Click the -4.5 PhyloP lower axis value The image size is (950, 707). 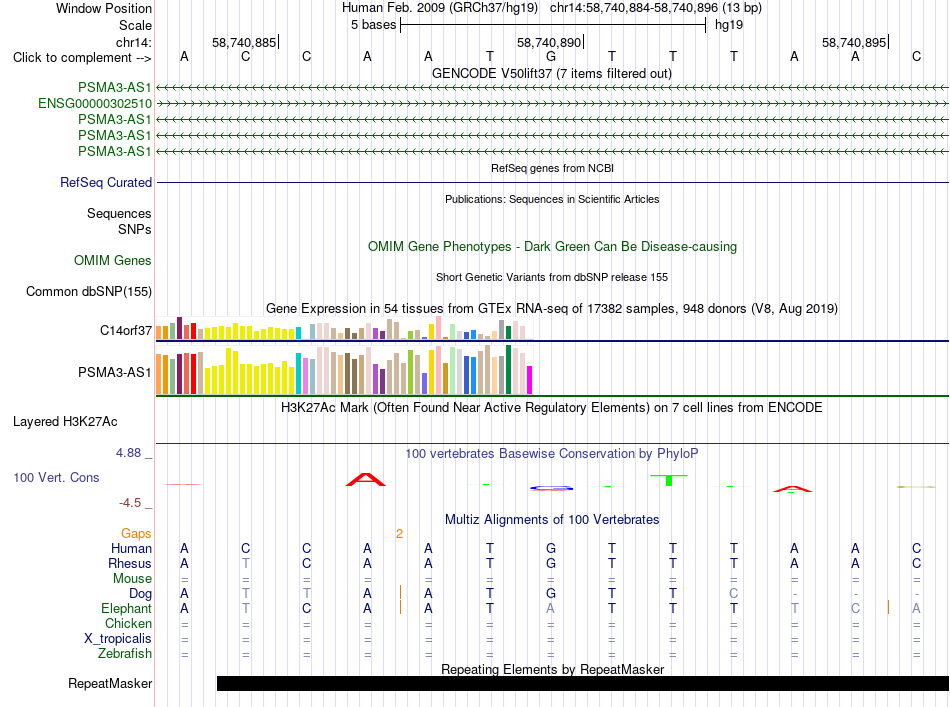coord(130,503)
